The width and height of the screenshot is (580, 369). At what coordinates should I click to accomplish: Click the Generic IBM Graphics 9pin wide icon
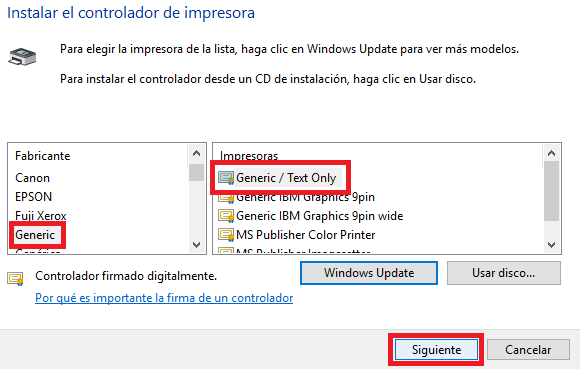click(226, 216)
